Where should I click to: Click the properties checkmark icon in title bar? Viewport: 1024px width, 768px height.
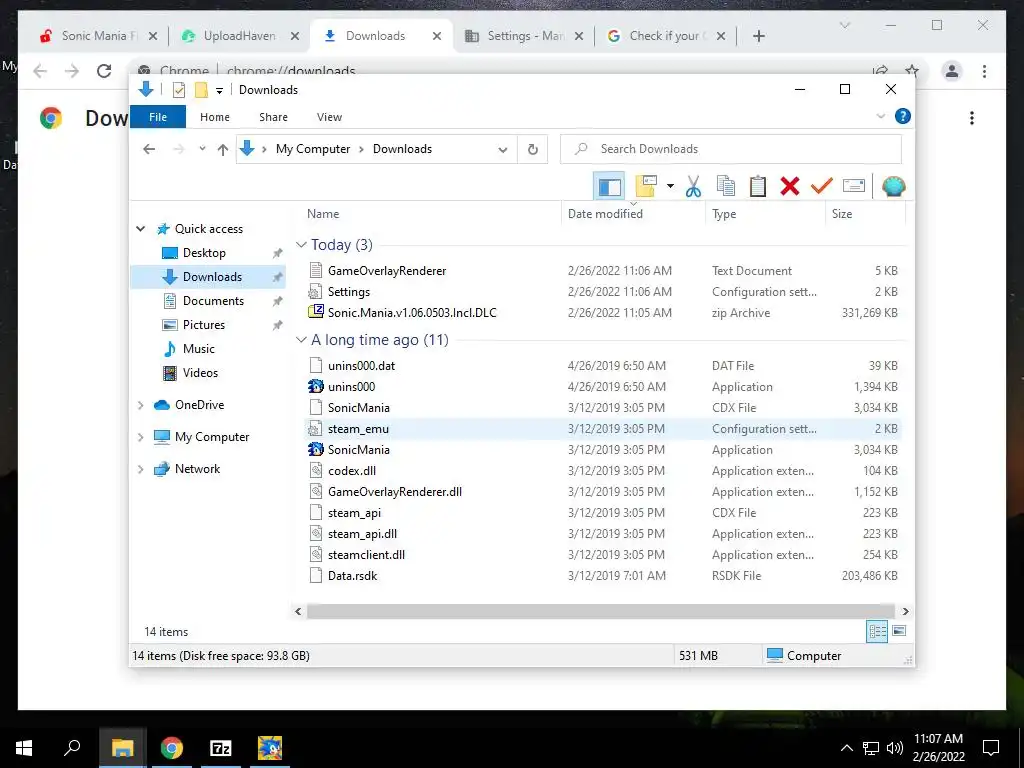point(179,90)
